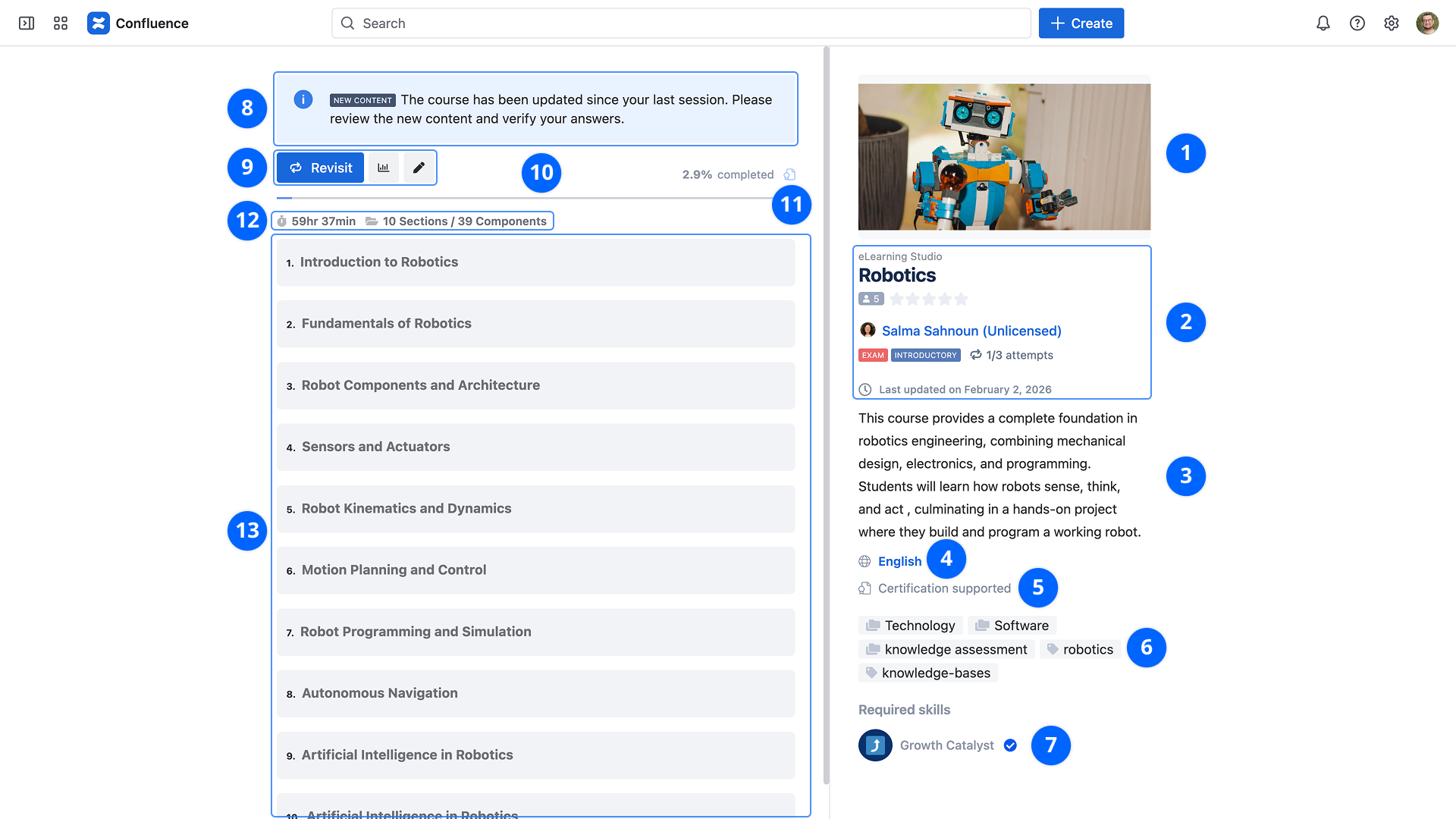Click the Search input field
1456x819 pixels.
682,24
